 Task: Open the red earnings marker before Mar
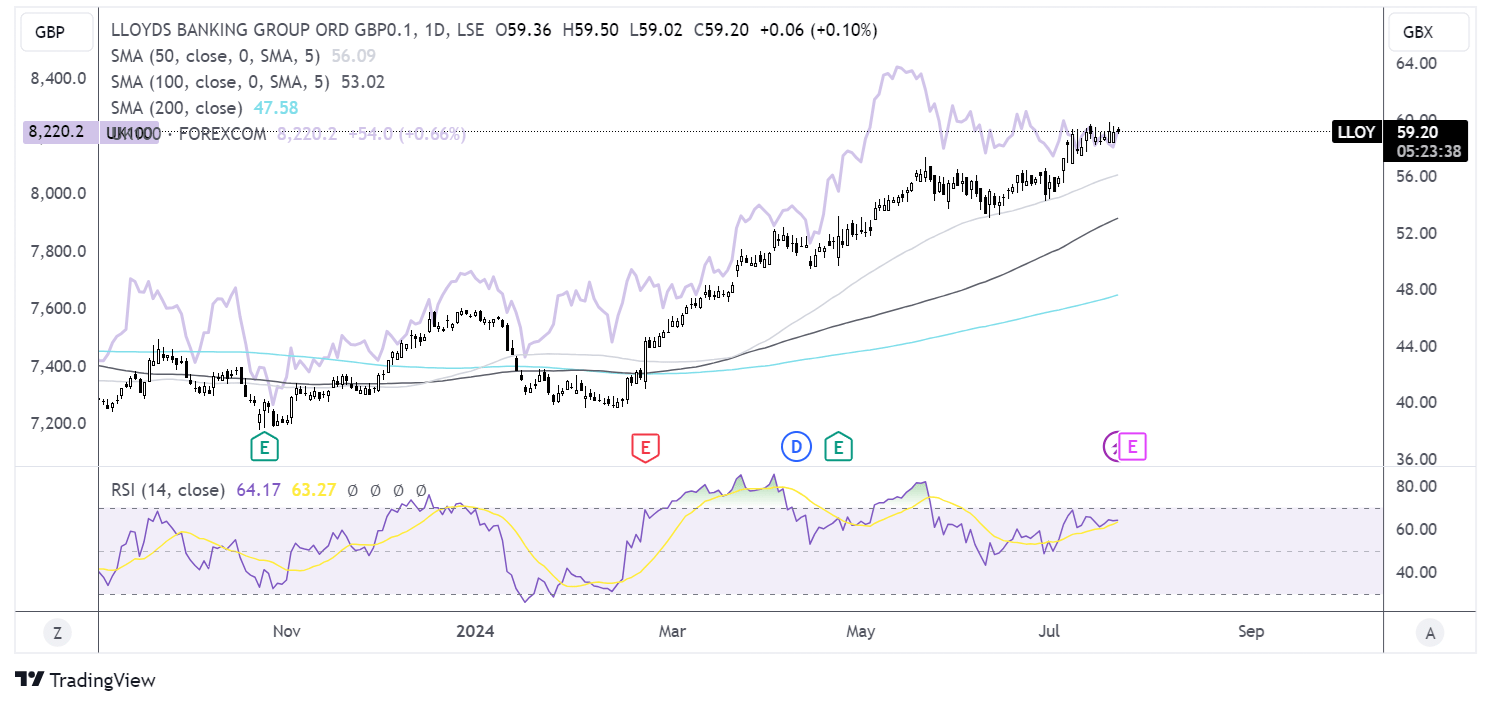[645, 447]
